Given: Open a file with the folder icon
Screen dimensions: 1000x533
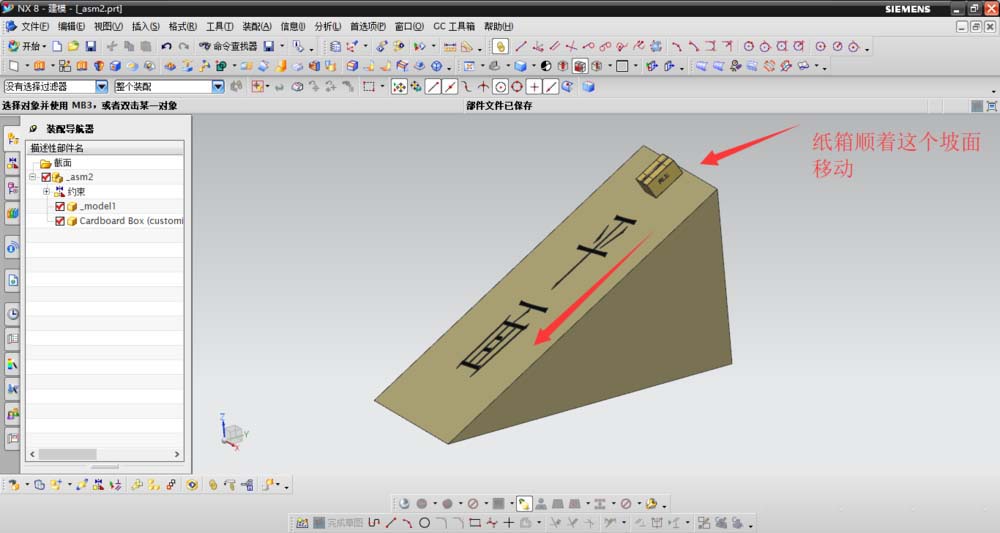Looking at the screenshot, I should pos(73,47).
